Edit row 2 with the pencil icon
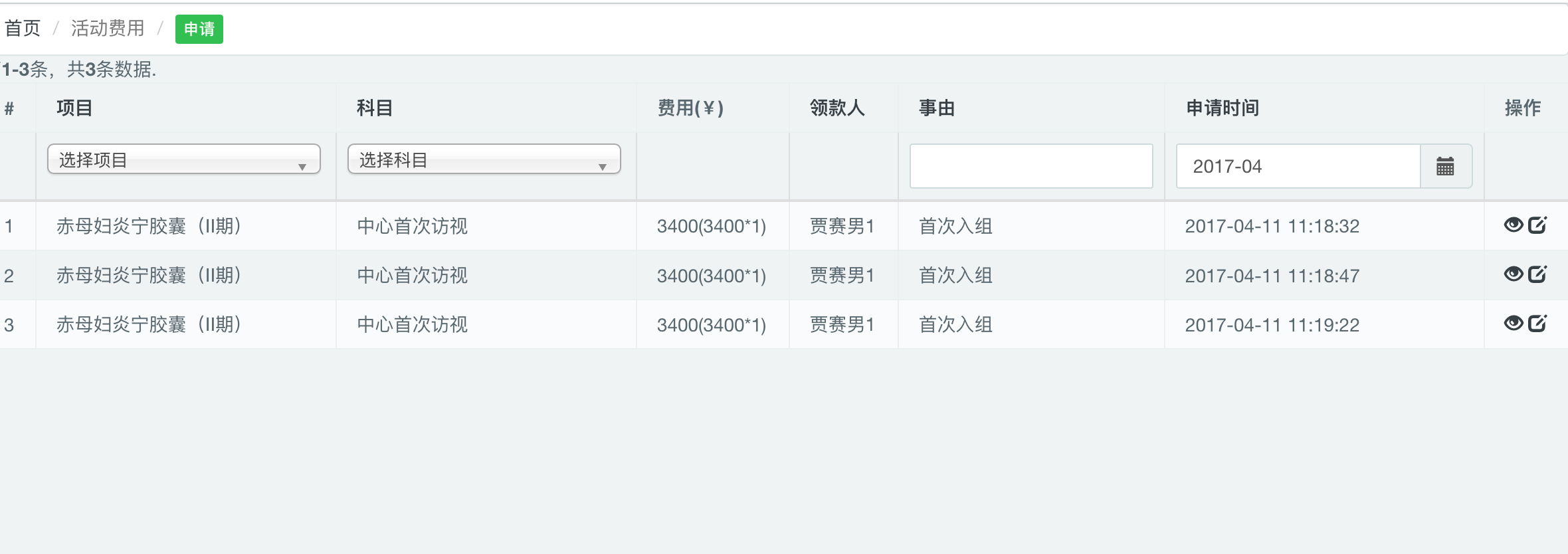The image size is (1568, 554). tap(1537, 274)
